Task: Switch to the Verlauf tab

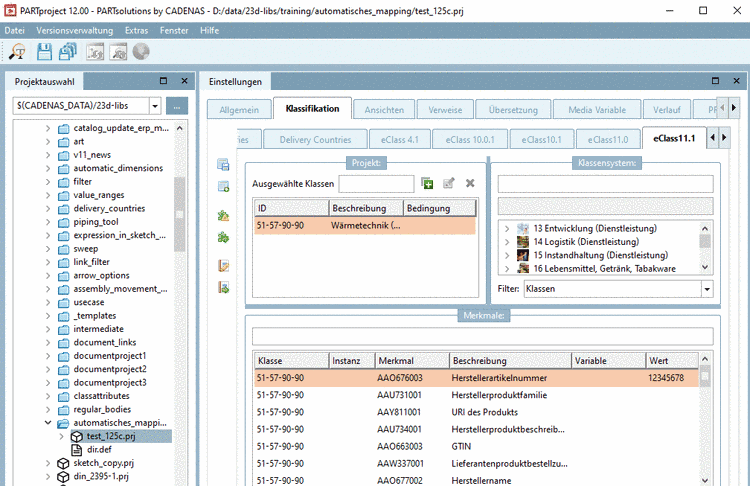Action: [667, 110]
